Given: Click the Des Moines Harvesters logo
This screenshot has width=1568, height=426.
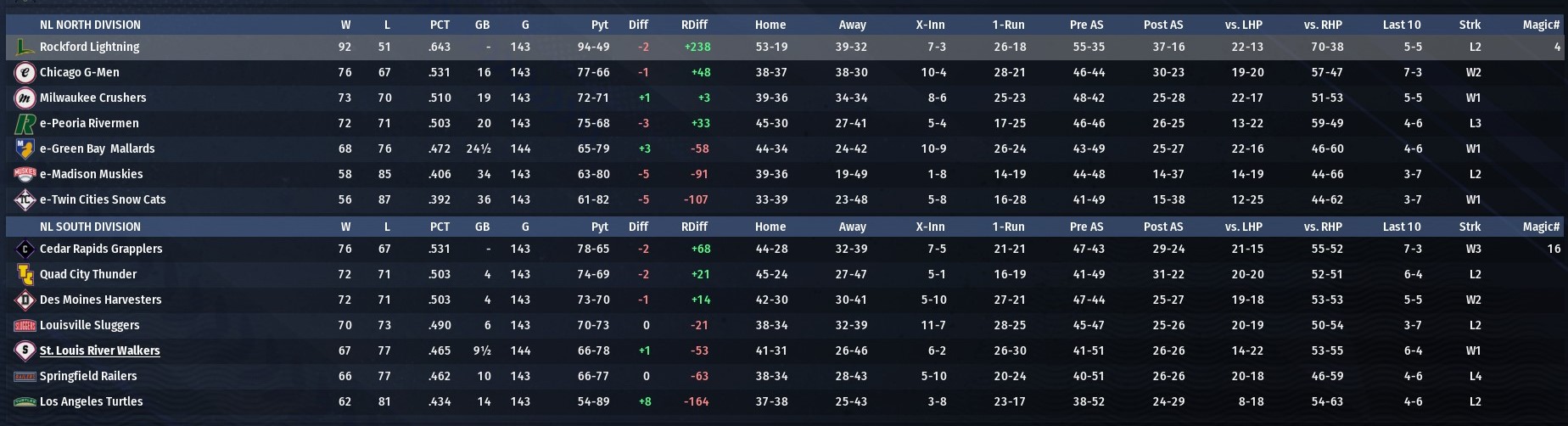Looking at the screenshot, I should point(25,300).
